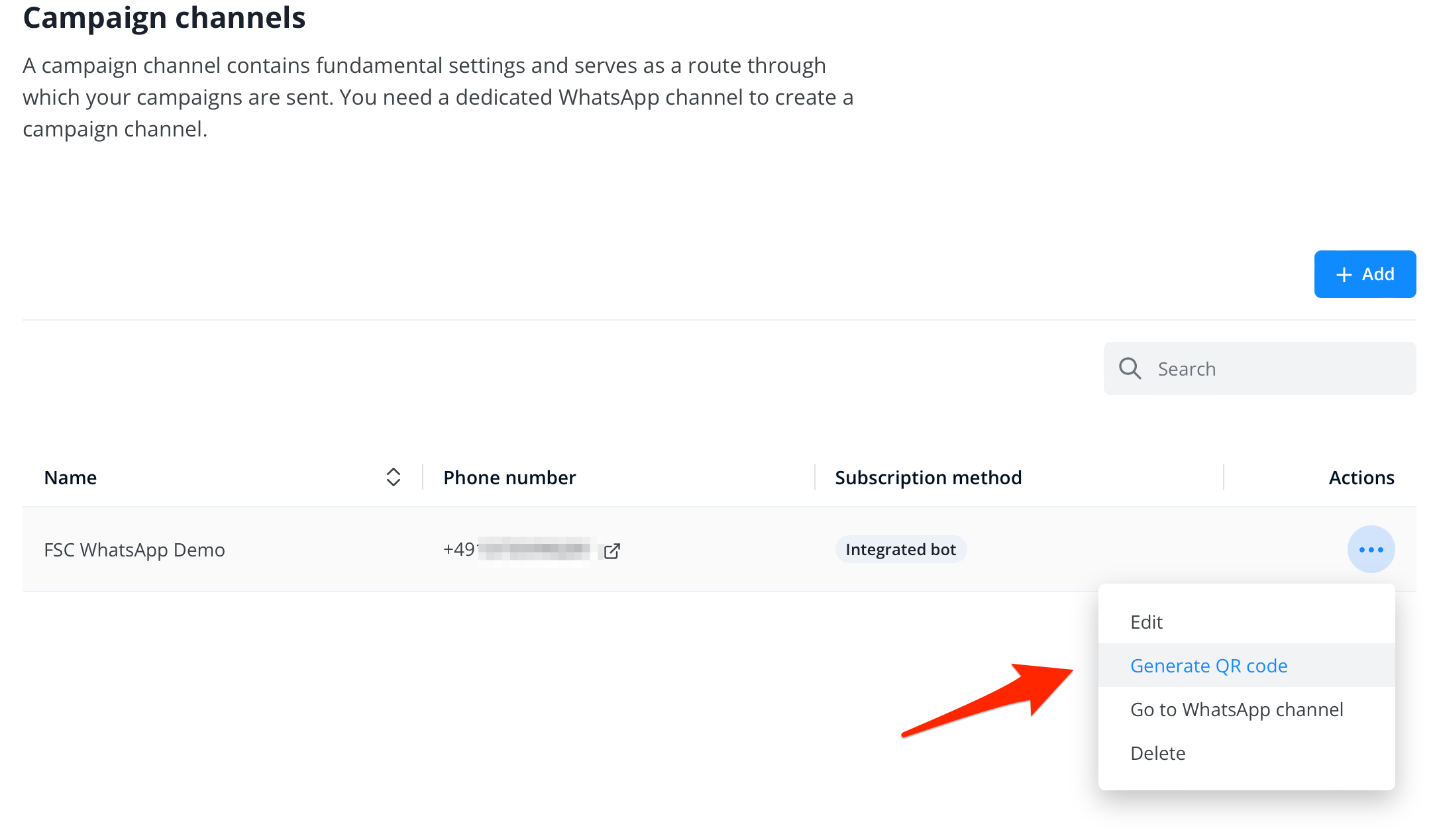Choose Edit from the actions menu
The height and width of the screenshot is (840, 1435).
[1146, 622]
